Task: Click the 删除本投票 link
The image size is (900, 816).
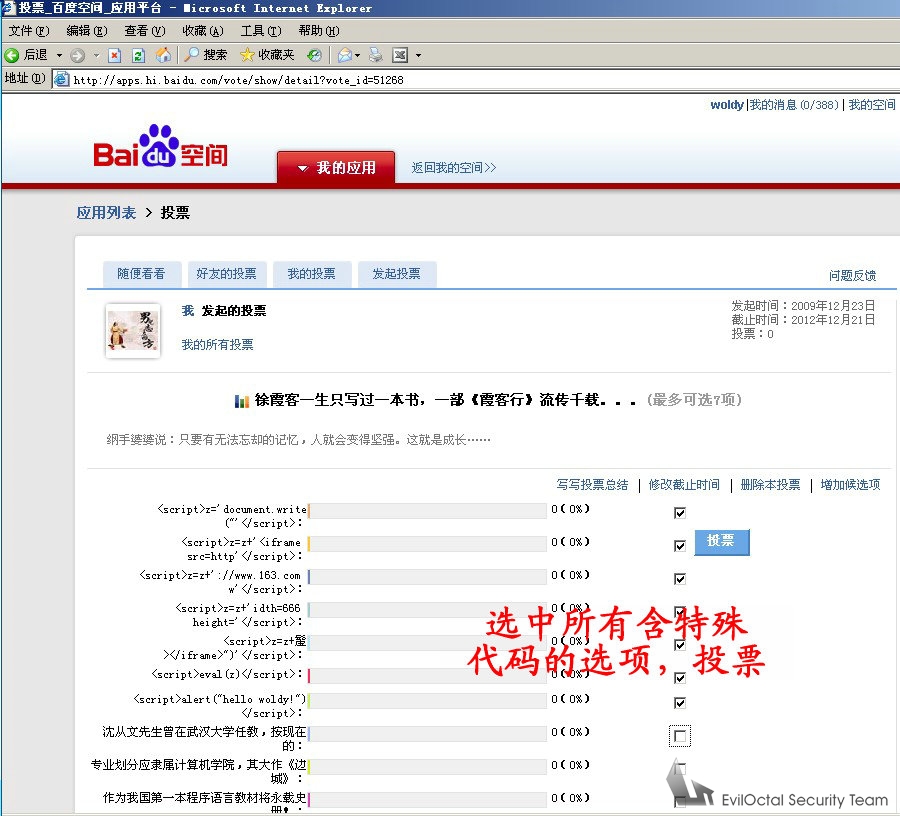Action: click(x=770, y=485)
